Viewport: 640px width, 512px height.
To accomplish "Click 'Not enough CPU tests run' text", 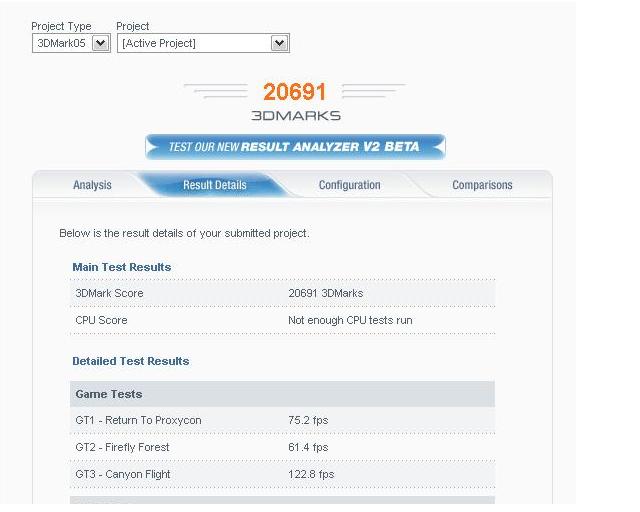I will (350, 320).
